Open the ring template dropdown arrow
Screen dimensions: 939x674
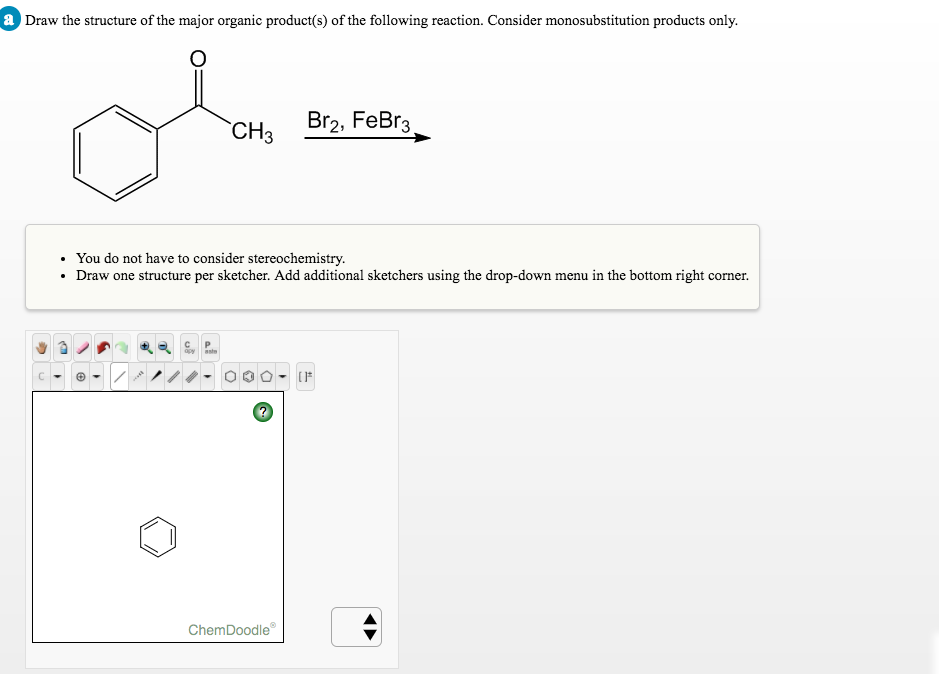click(280, 376)
